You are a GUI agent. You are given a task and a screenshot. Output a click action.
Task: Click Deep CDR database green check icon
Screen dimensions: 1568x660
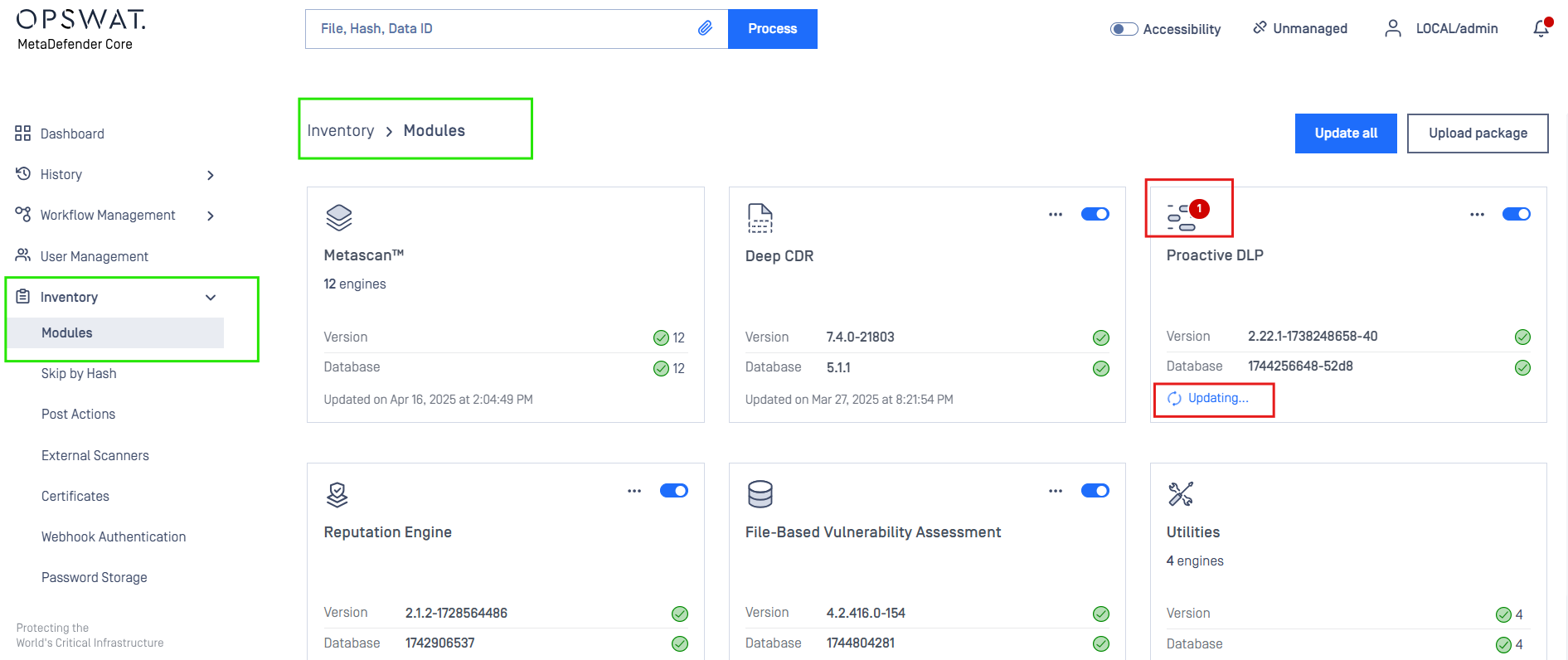click(1101, 368)
